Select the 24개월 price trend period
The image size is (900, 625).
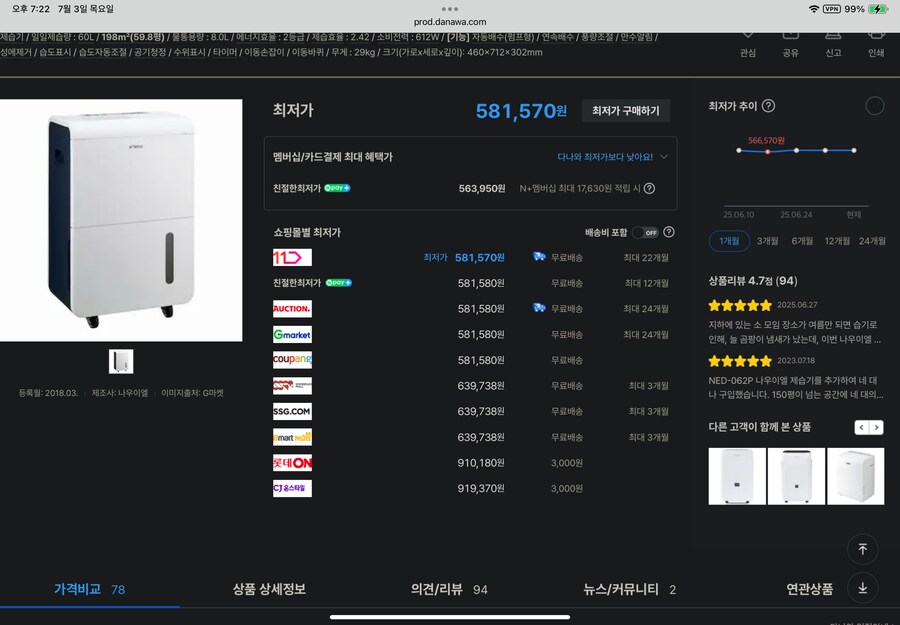coord(872,241)
